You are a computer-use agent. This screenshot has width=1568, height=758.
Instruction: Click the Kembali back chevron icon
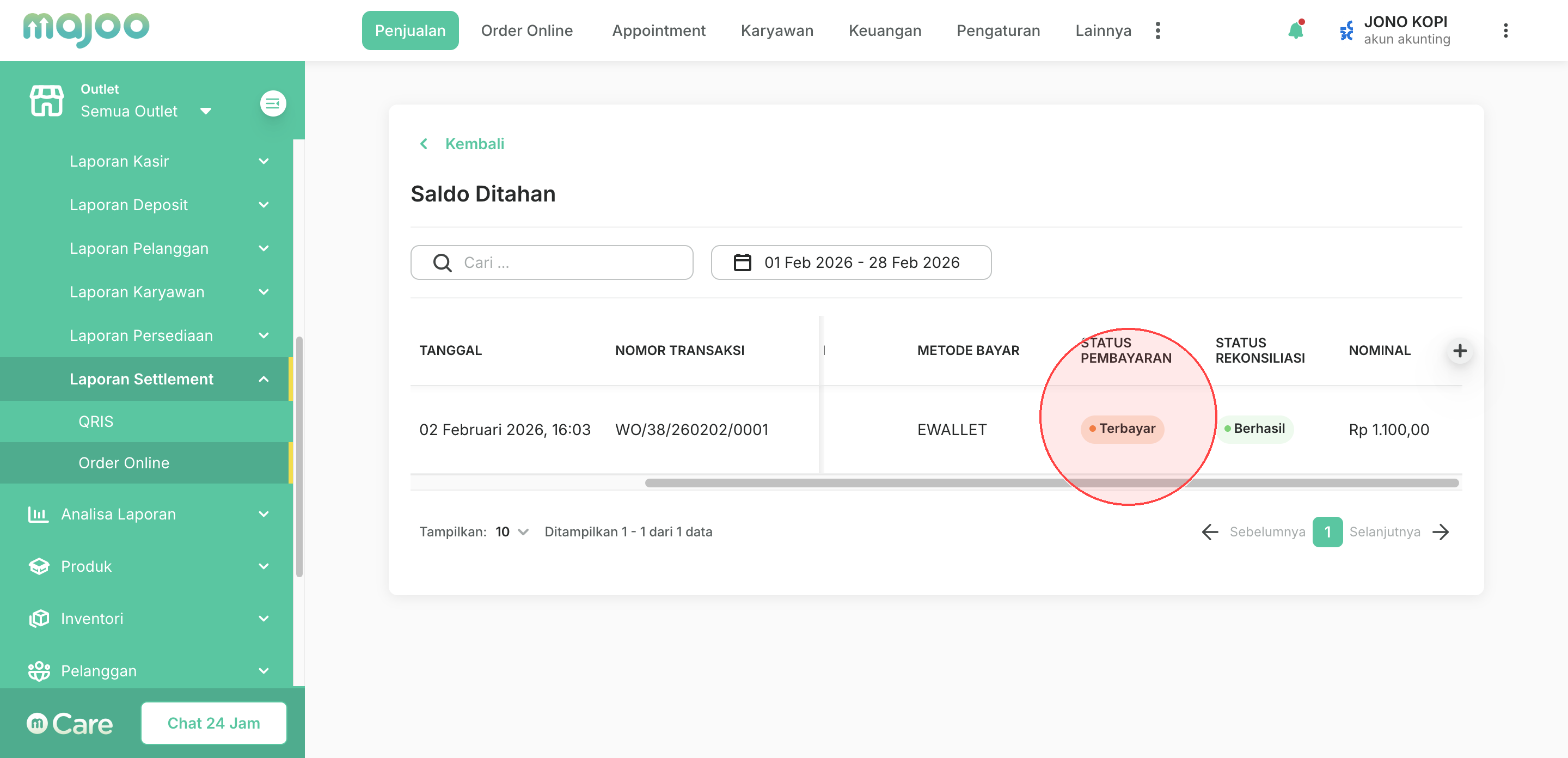424,144
